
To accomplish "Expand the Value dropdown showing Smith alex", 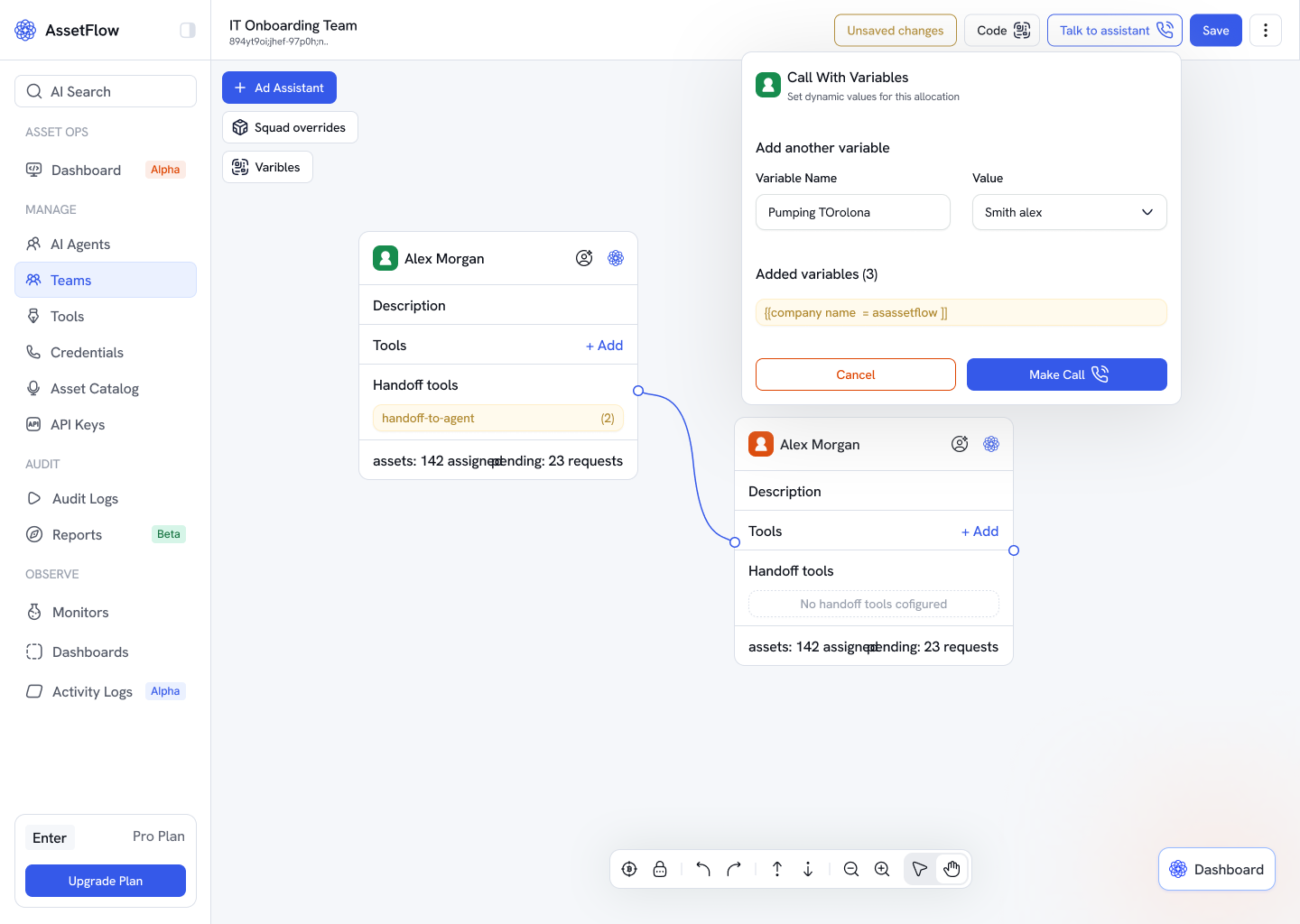I will [1070, 212].
